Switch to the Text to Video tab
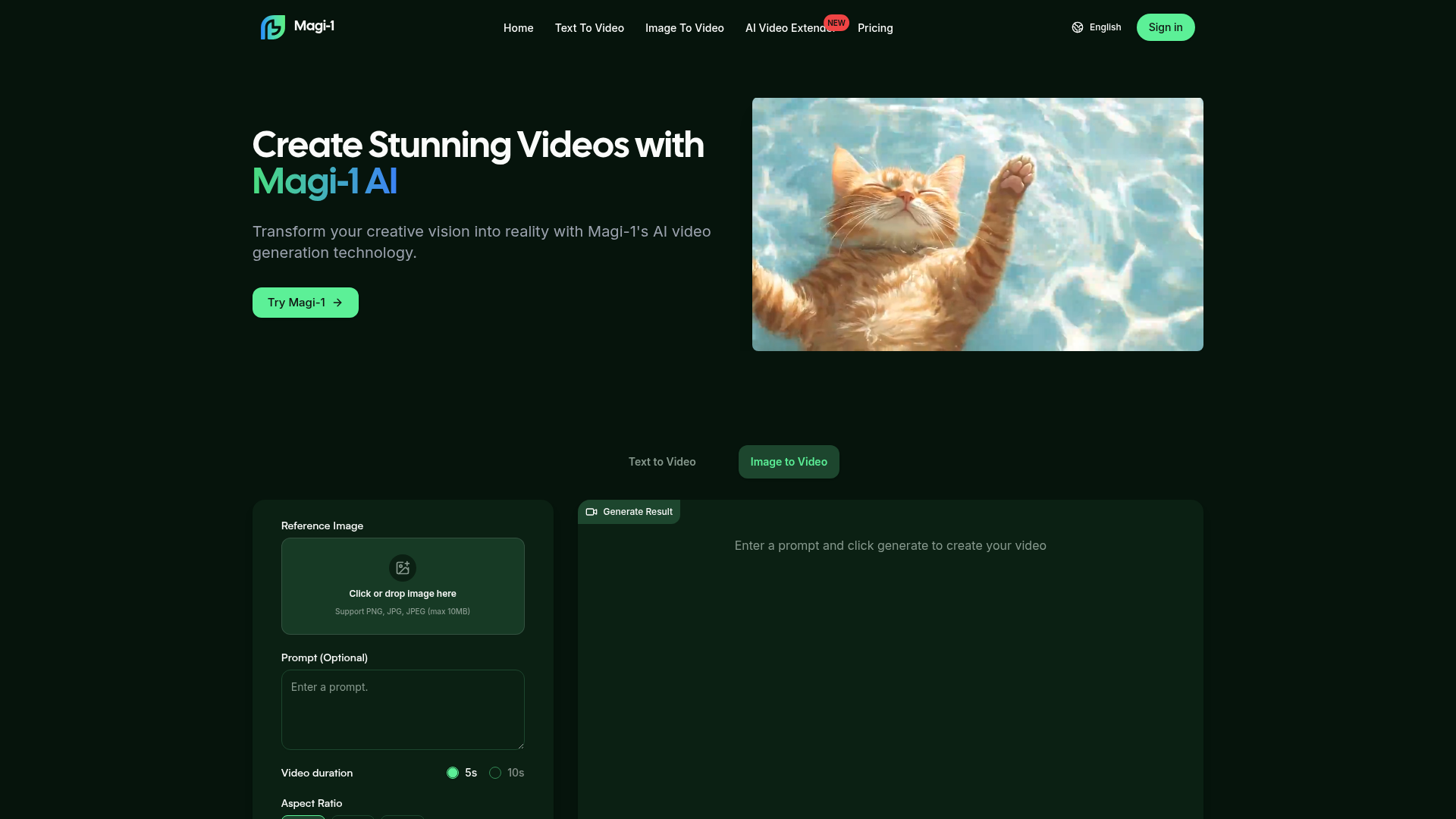 coord(662,462)
